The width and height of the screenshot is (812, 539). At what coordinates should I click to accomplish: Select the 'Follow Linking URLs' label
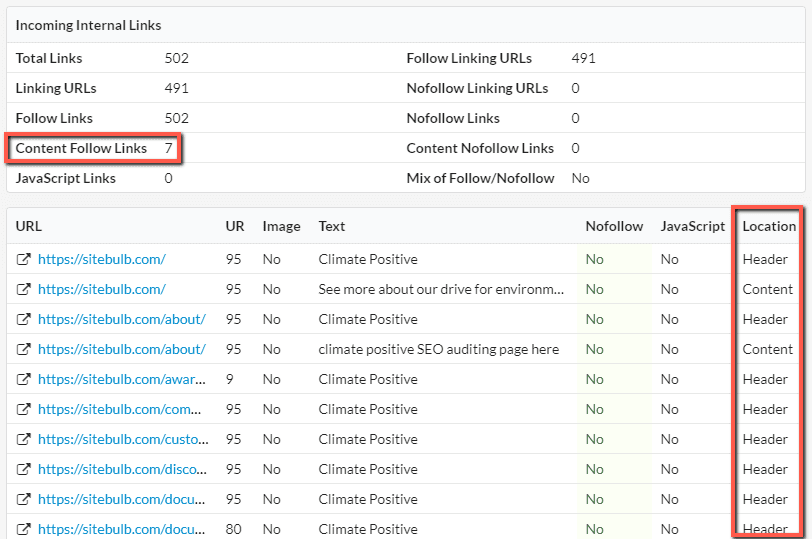469,58
